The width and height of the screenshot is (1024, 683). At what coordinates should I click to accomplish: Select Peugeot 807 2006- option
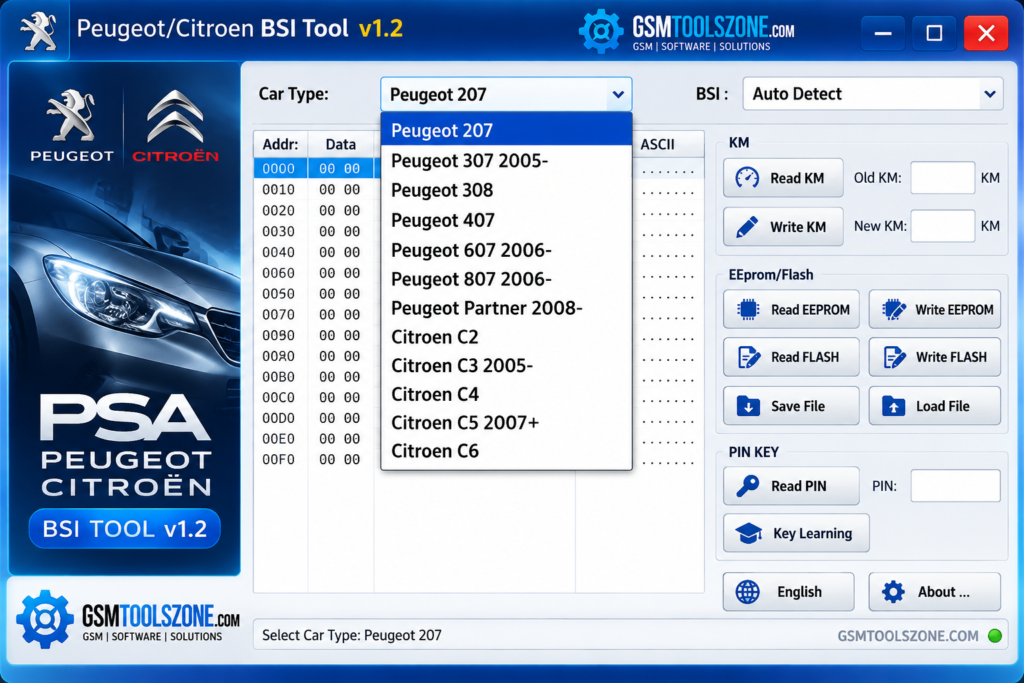click(x=506, y=279)
